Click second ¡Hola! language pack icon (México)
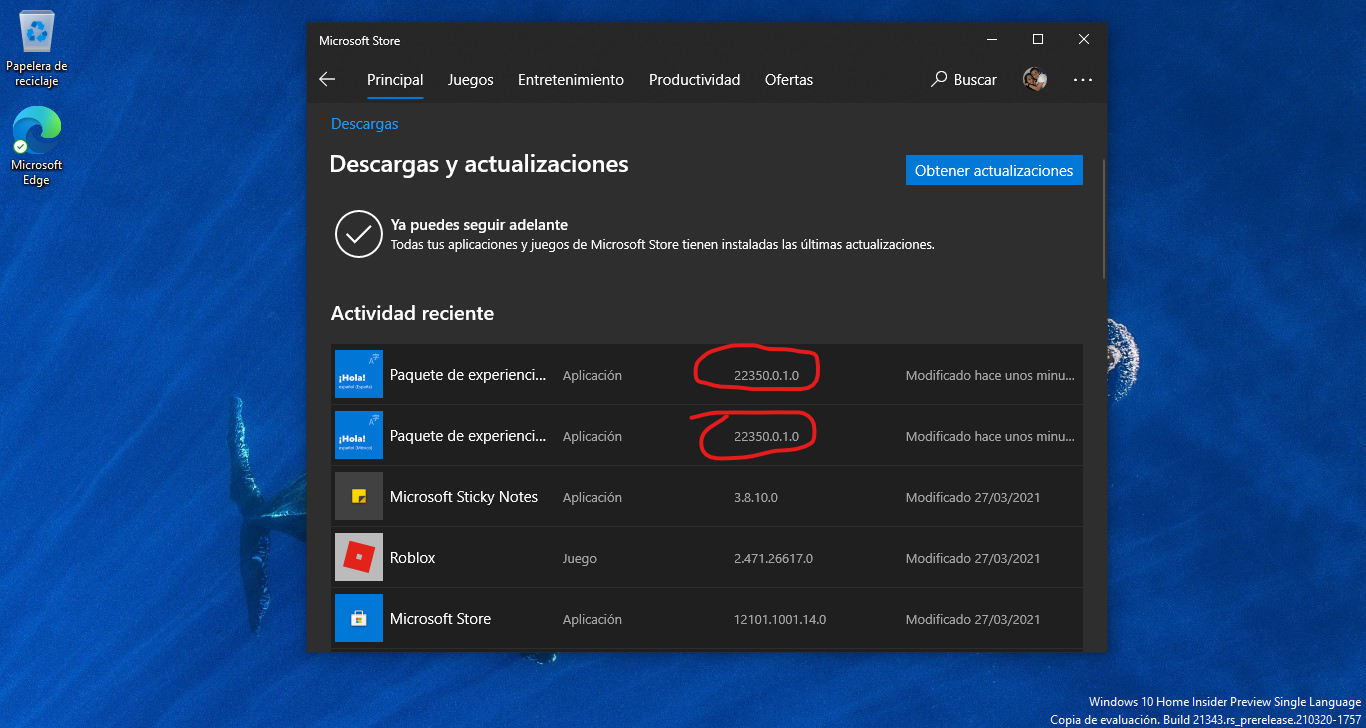The height and width of the screenshot is (728, 1366). click(x=359, y=436)
